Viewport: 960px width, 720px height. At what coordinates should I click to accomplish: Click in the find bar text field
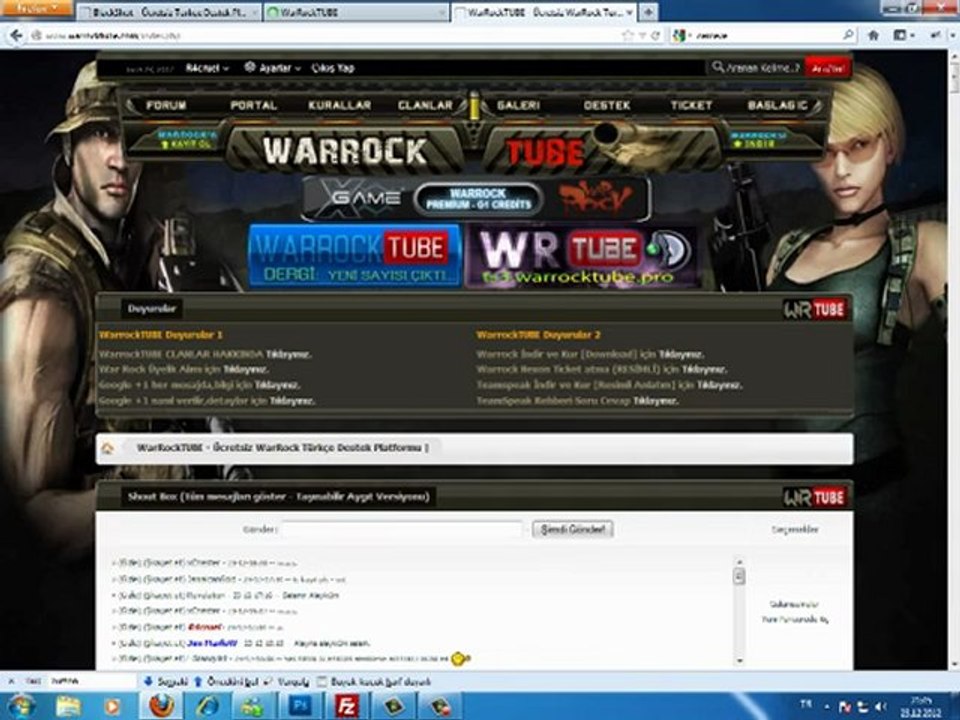pos(92,681)
